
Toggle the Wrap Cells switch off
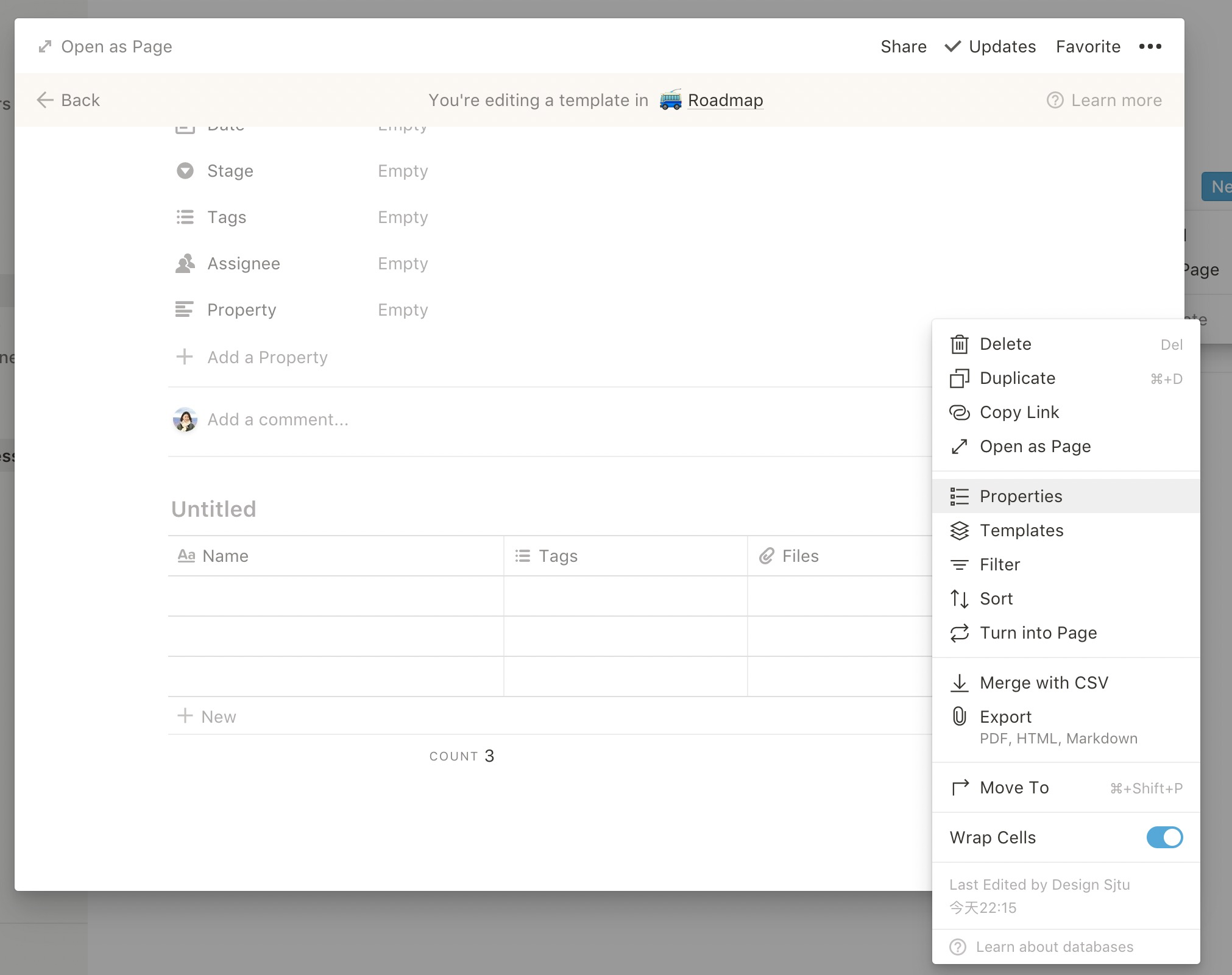[1164, 837]
